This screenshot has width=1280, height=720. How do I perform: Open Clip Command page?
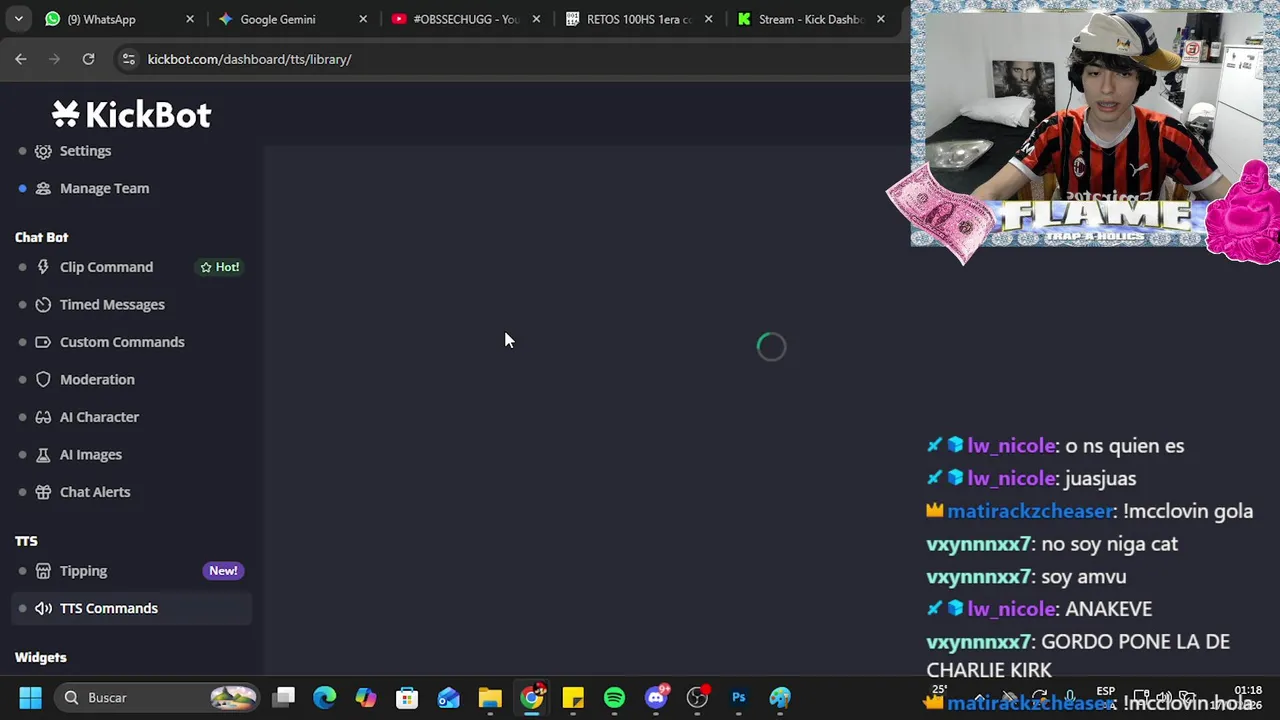tap(106, 267)
